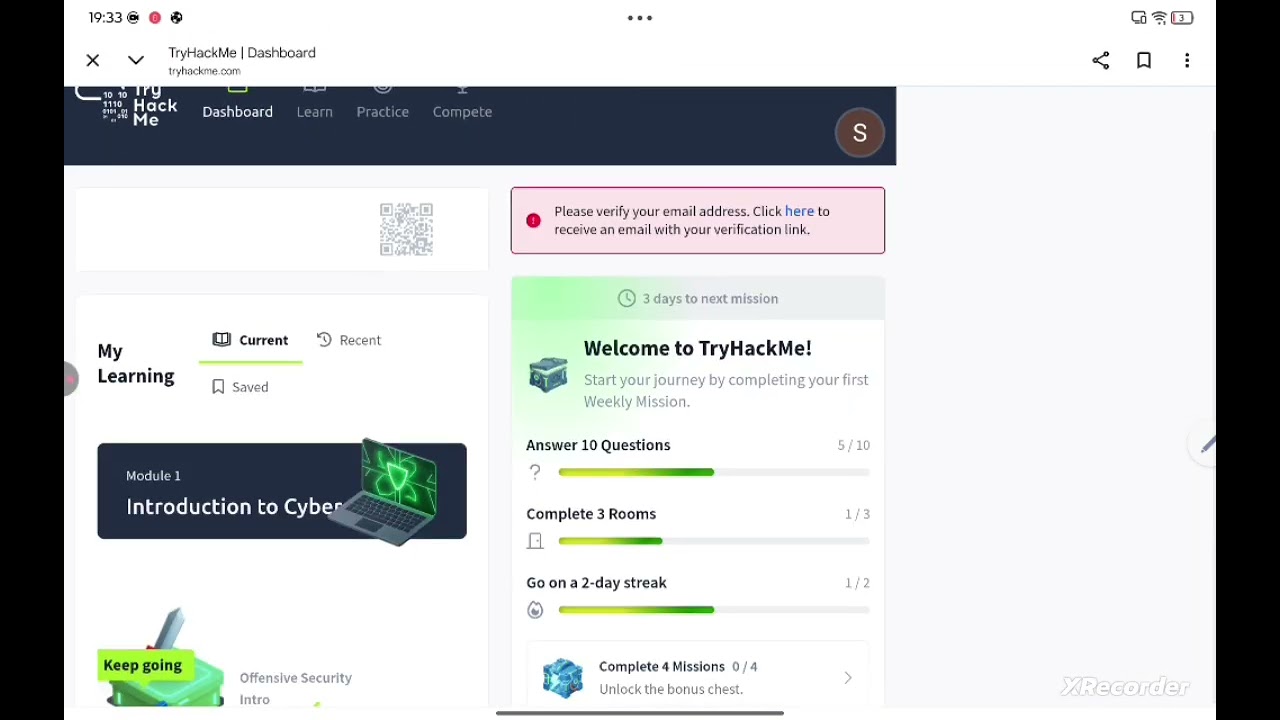Click the Keep going button
Screen dimensions: 1280x720
pyautogui.click(x=143, y=666)
